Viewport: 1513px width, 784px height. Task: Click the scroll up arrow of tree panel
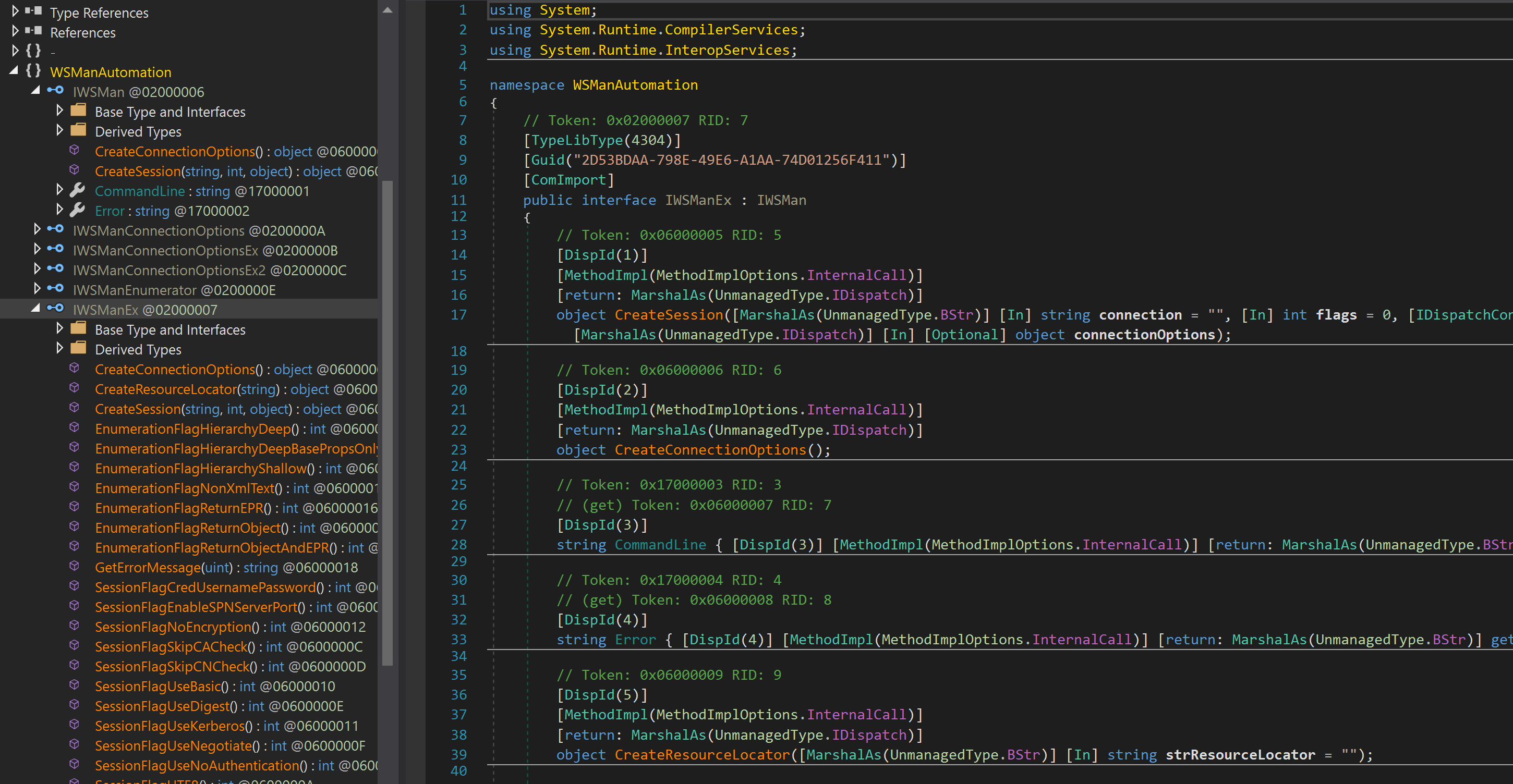pyautogui.click(x=387, y=10)
